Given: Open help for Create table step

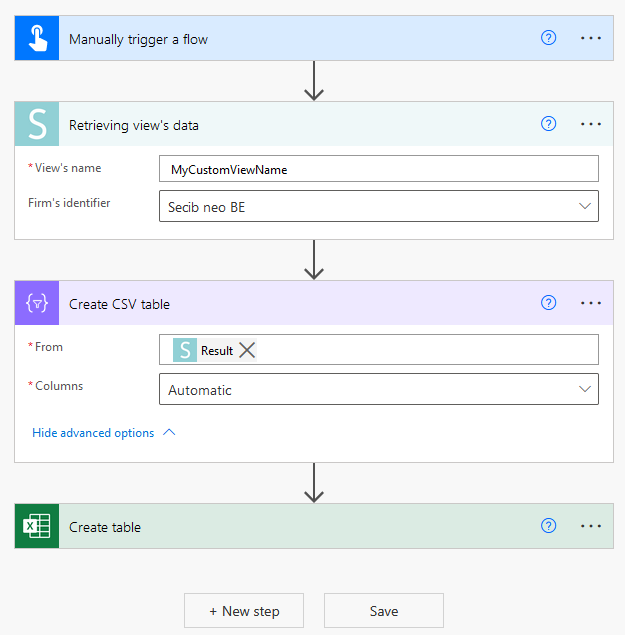Looking at the screenshot, I should 548,526.
